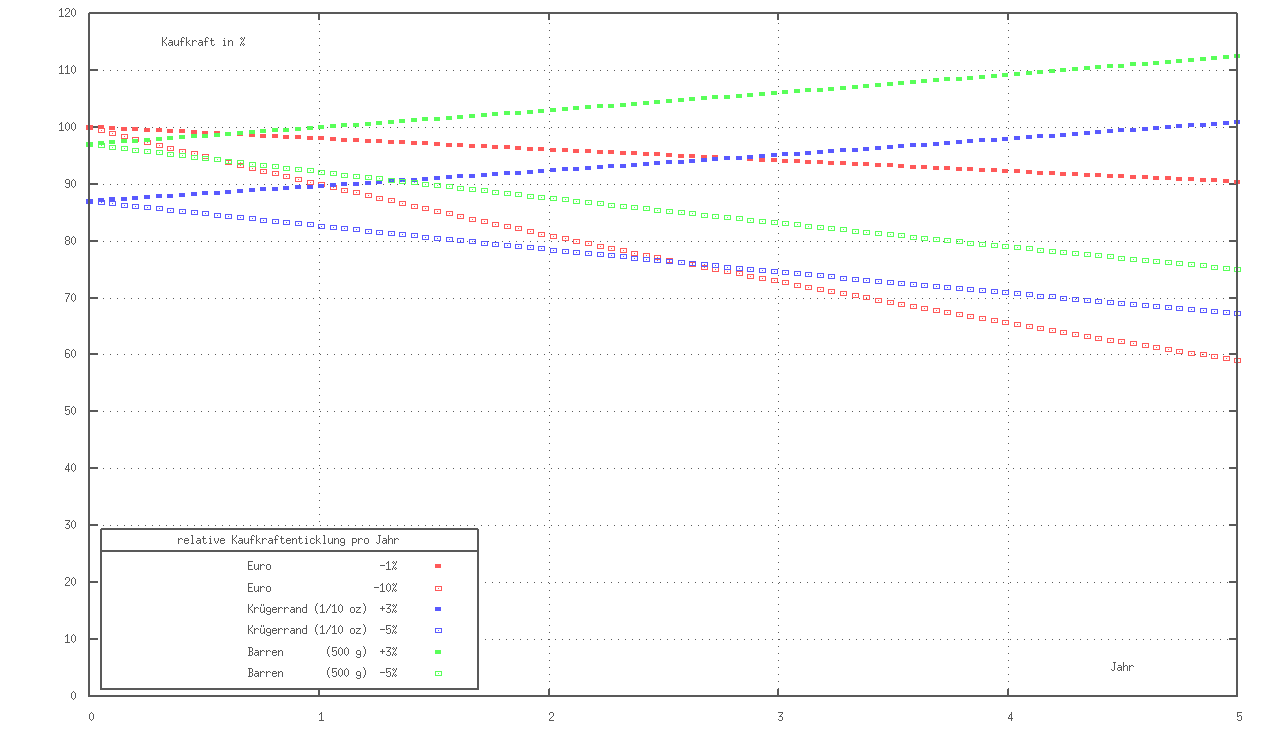Click the x-axis tick label 3
1280x752 pixels.
coord(779,717)
